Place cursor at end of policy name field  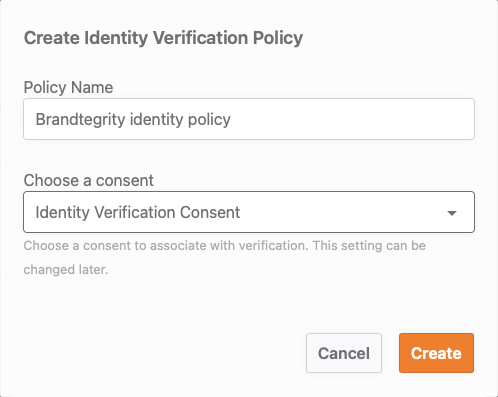click(x=232, y=119)
